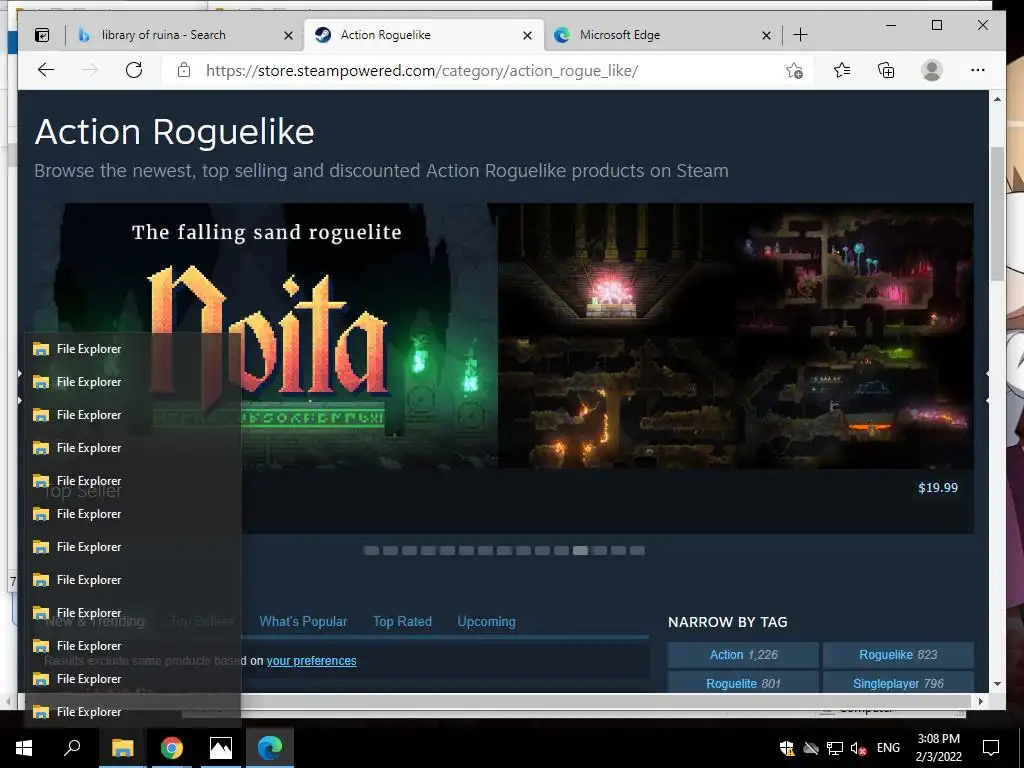Close the 'library of ruina - Search' tab
The image size is (1024, 768).
point(288,35)
